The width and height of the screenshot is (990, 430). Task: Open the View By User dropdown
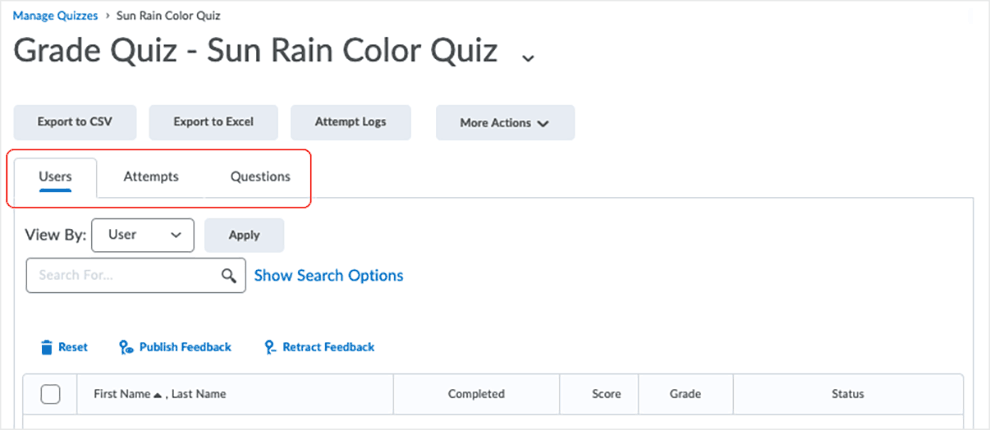[x=143, y=235]
